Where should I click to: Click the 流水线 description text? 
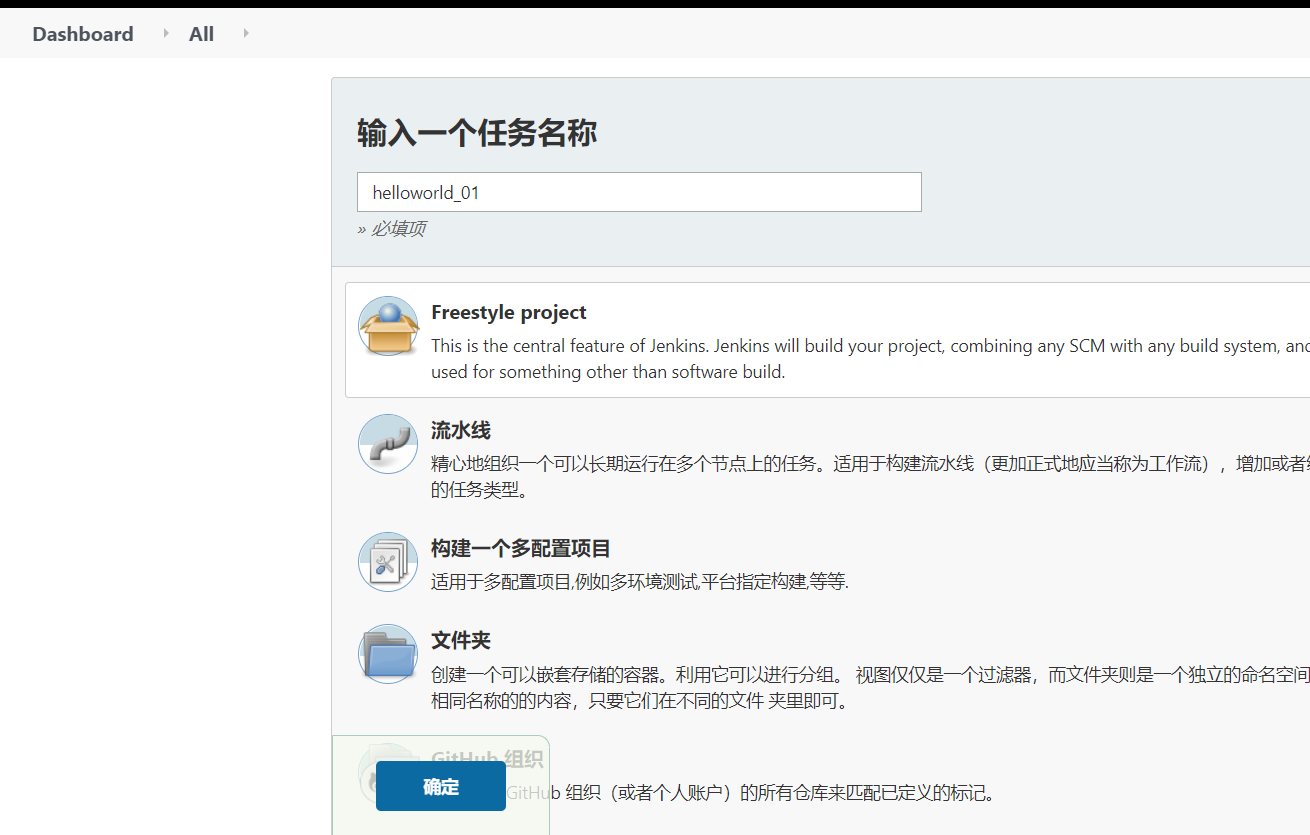870,477
